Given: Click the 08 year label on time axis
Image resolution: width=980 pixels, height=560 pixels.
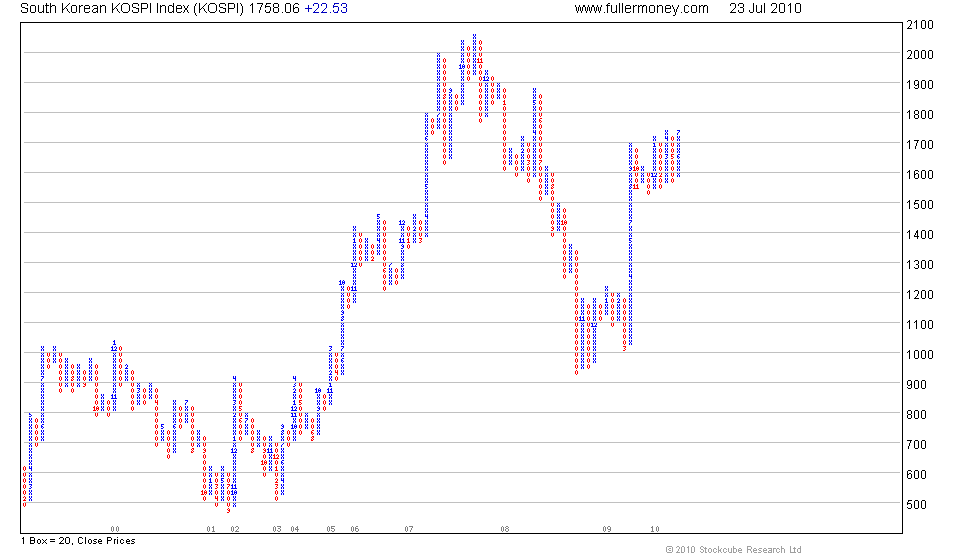Looking at the screenshot, I should [505, 529].
